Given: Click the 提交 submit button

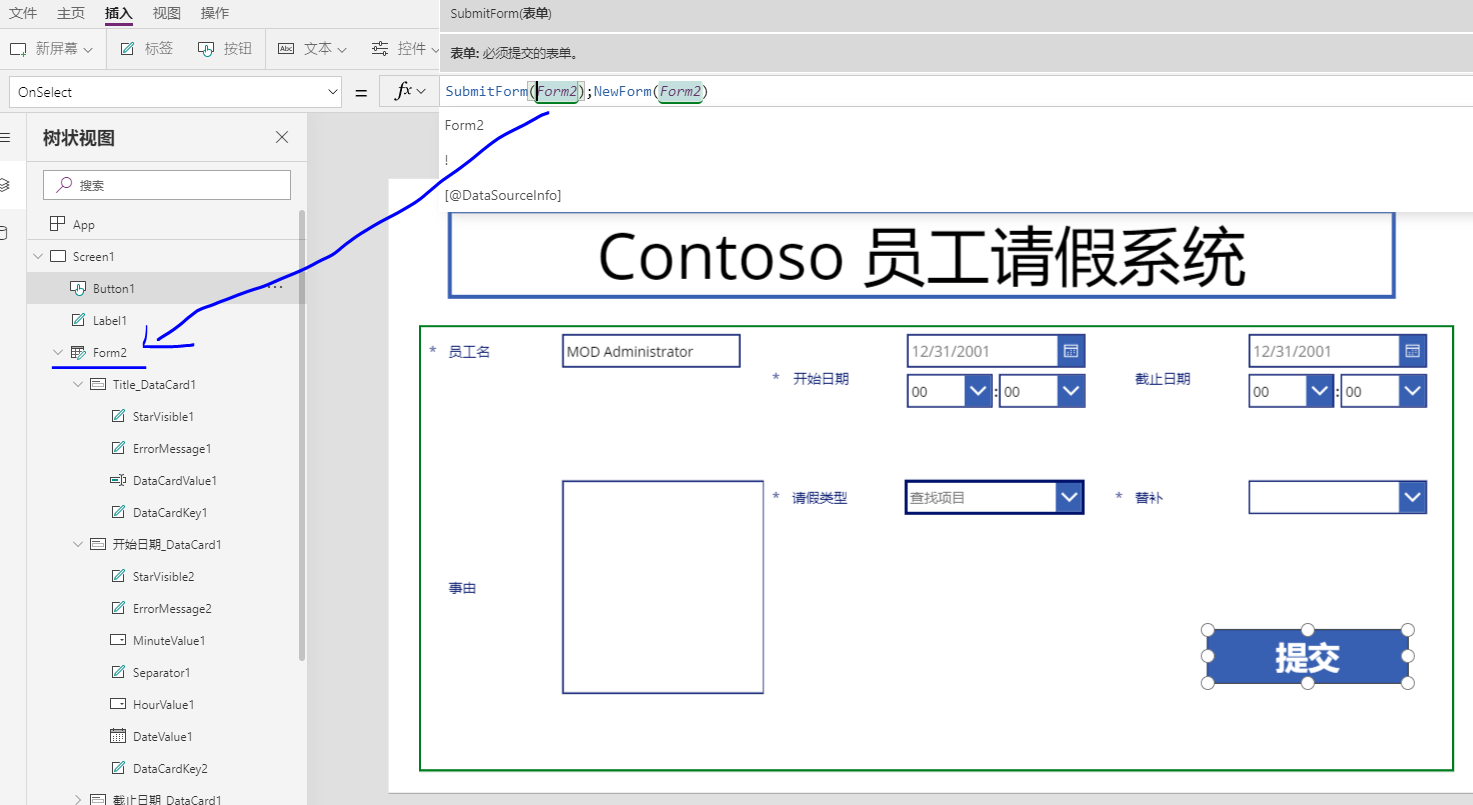Looking at the screenshot, I should pos(1307,657).
